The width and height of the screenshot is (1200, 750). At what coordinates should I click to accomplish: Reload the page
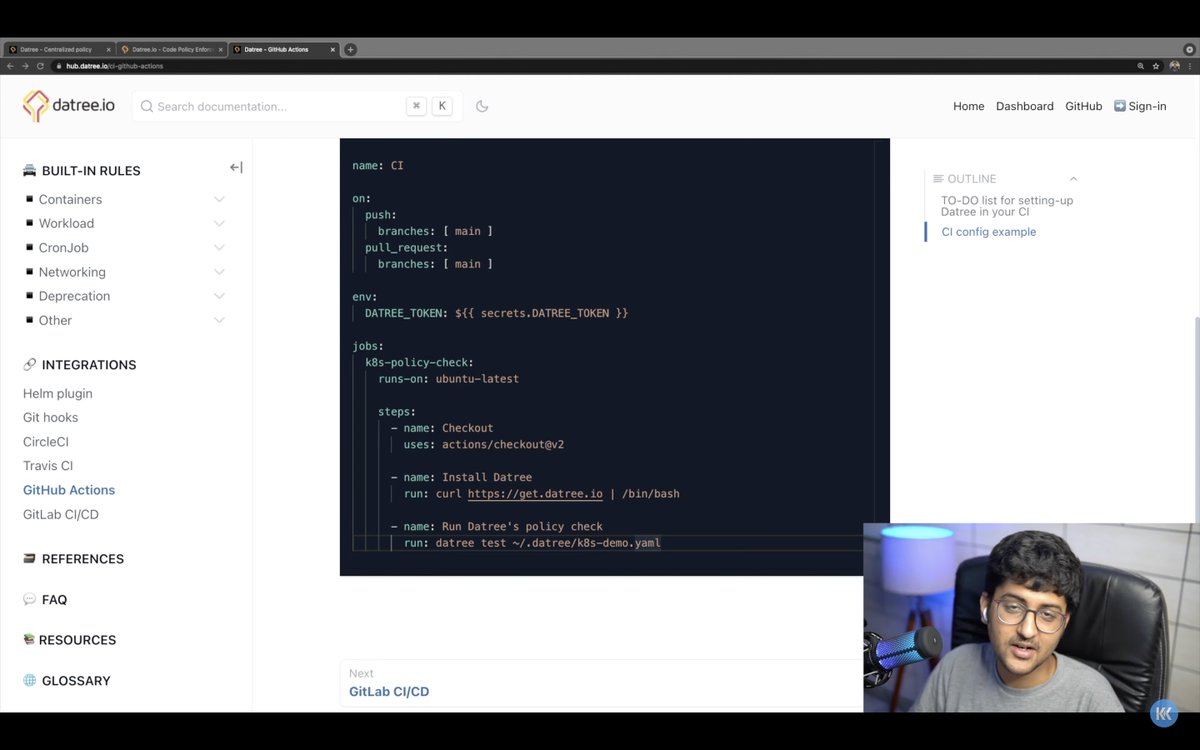coord(40,66)
